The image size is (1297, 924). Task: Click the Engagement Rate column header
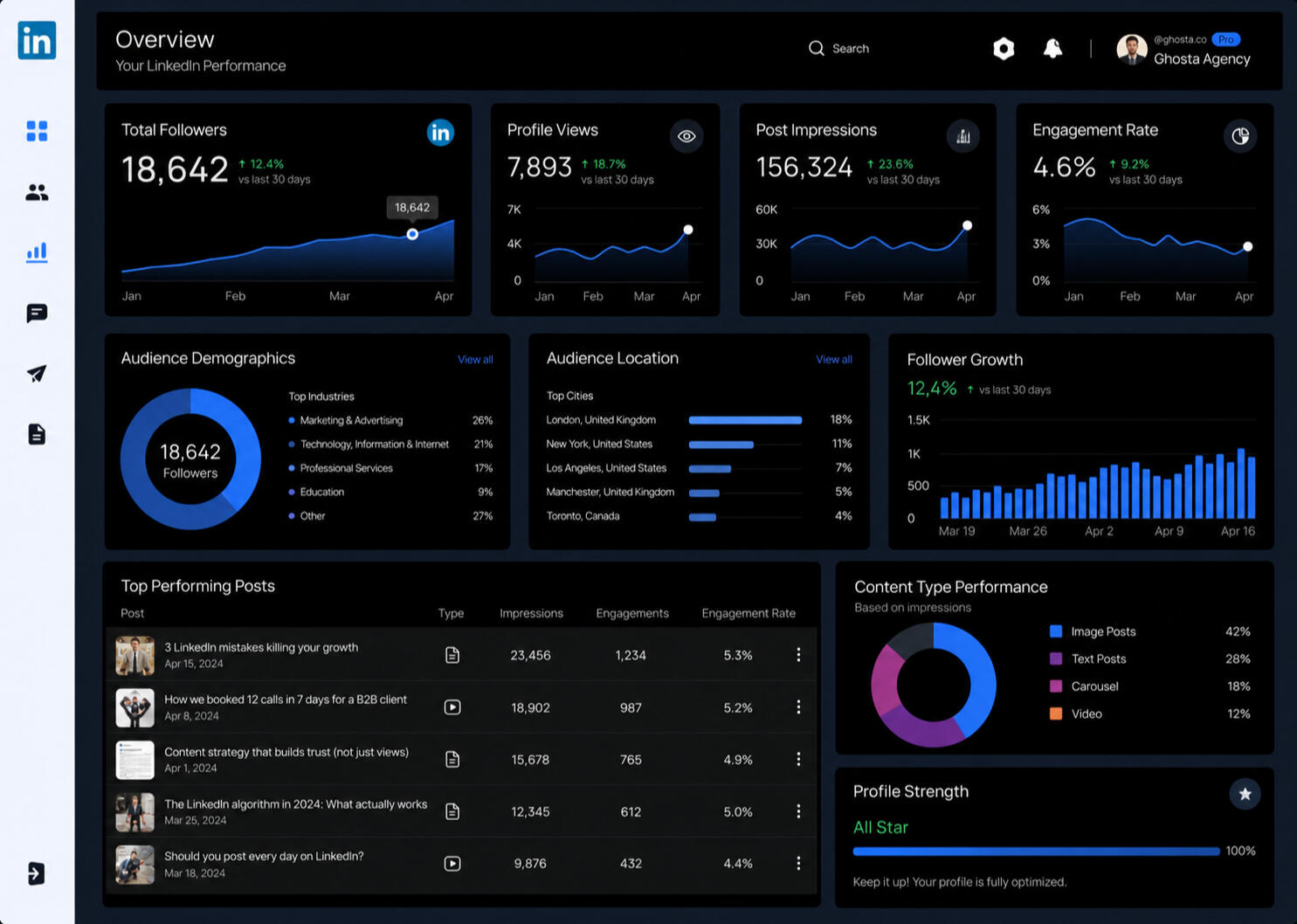(x=749, y=613)
